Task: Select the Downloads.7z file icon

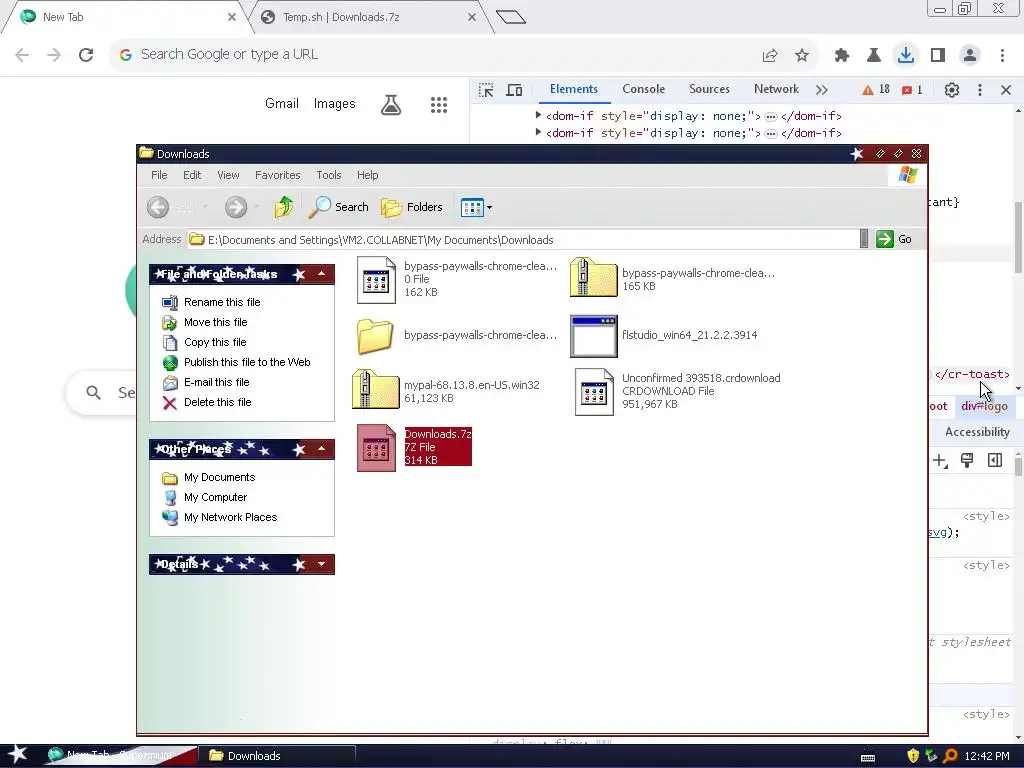Action: [x=376, y=448]
